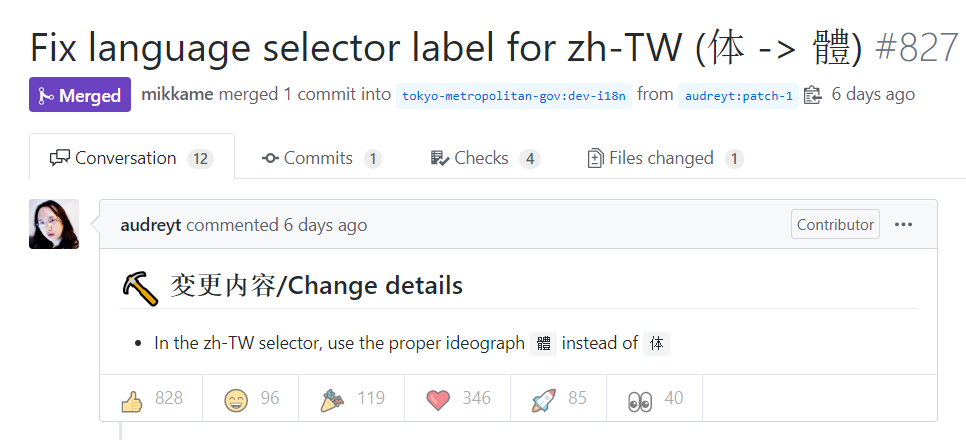Open the audreyt:patch-1 branch link
This screenshot has width=966, height=440.
pos(738,96)
